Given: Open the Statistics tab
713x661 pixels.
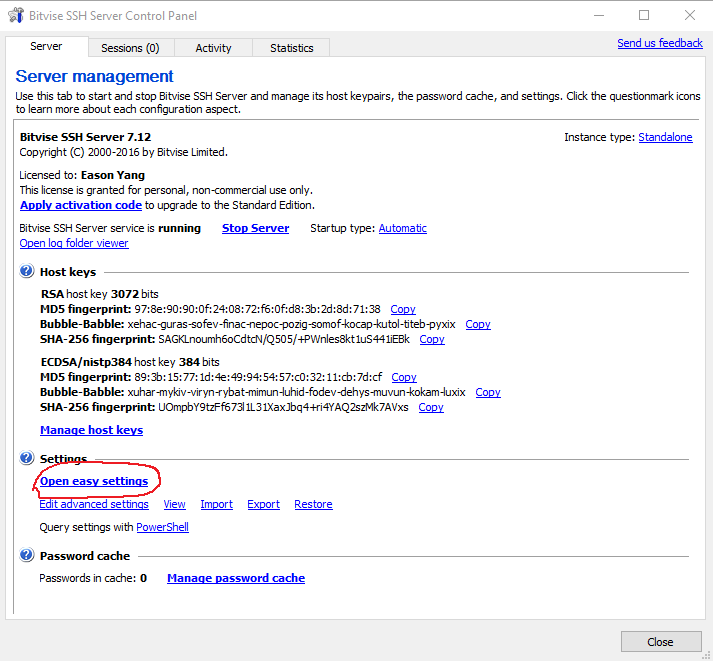Looking at the screenshot, I should [x=291, y=48].
